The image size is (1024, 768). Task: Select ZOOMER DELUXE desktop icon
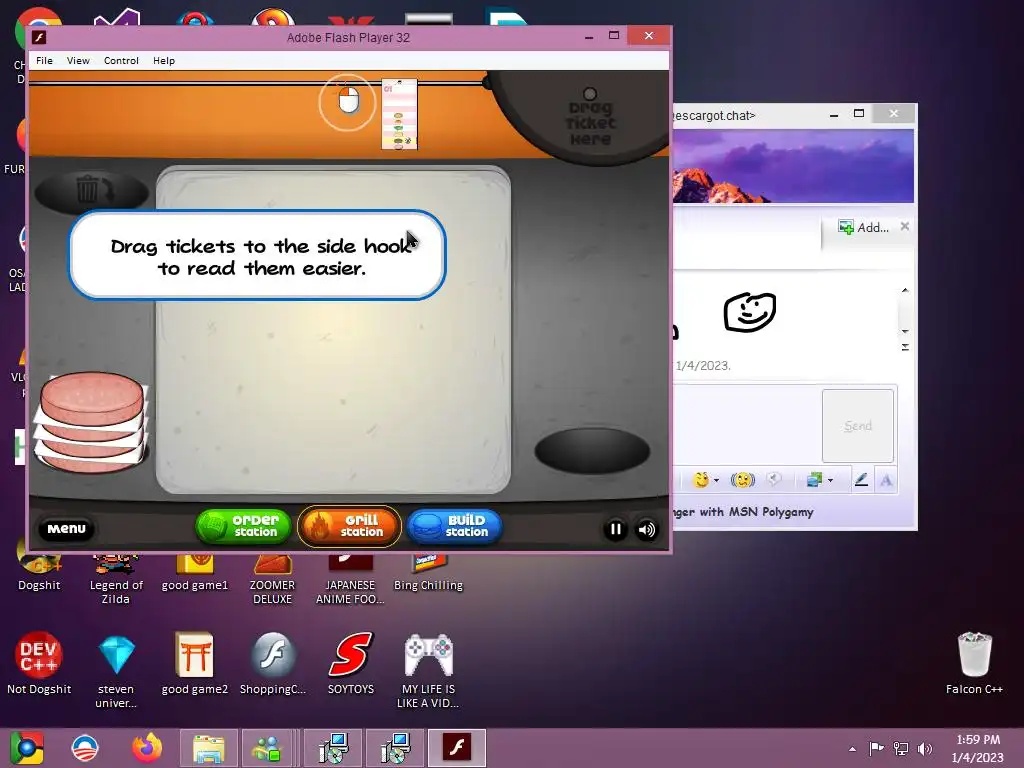[x=272, y=578]
